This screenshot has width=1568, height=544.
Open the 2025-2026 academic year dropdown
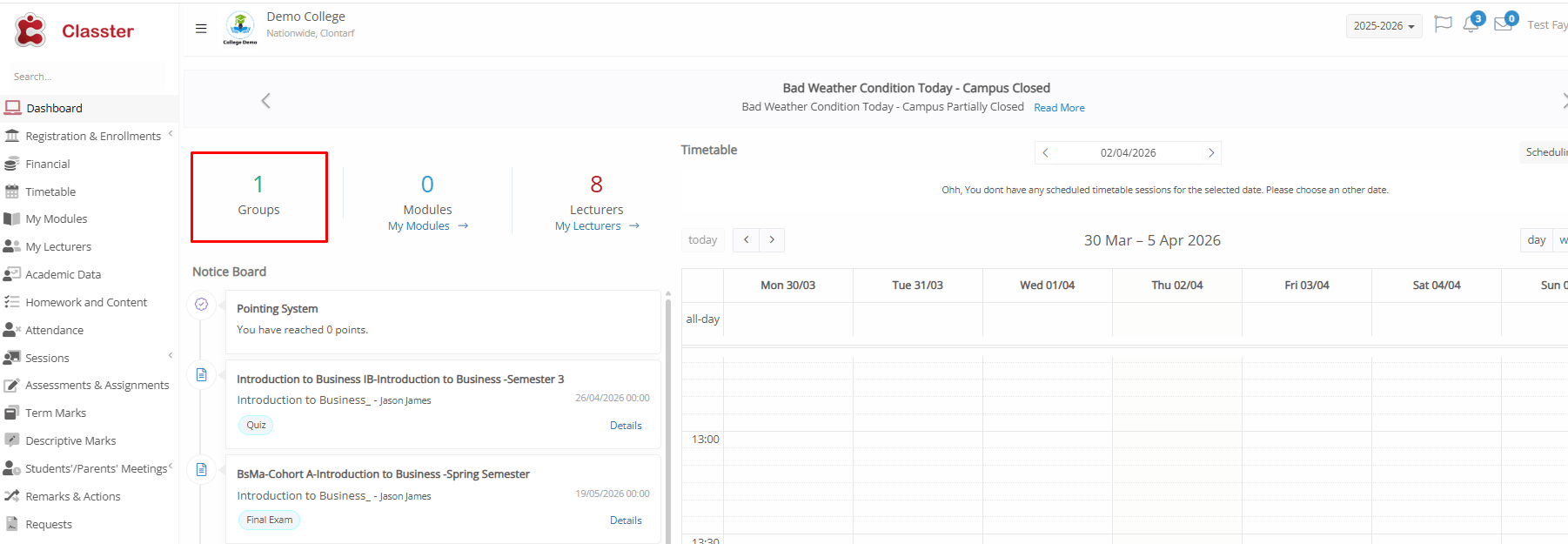(x=1384, y=26)
